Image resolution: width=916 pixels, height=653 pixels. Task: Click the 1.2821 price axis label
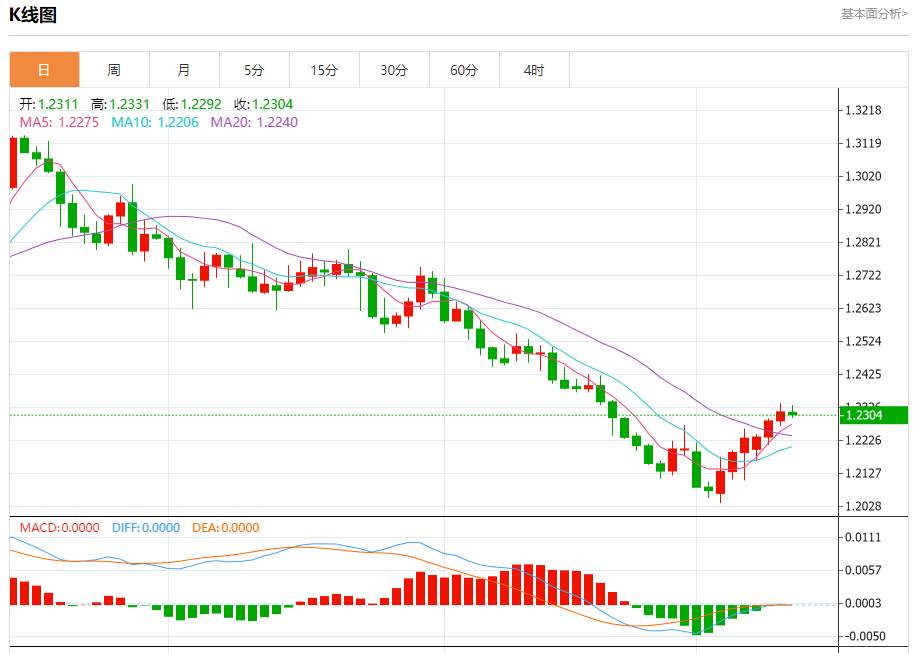863,242
